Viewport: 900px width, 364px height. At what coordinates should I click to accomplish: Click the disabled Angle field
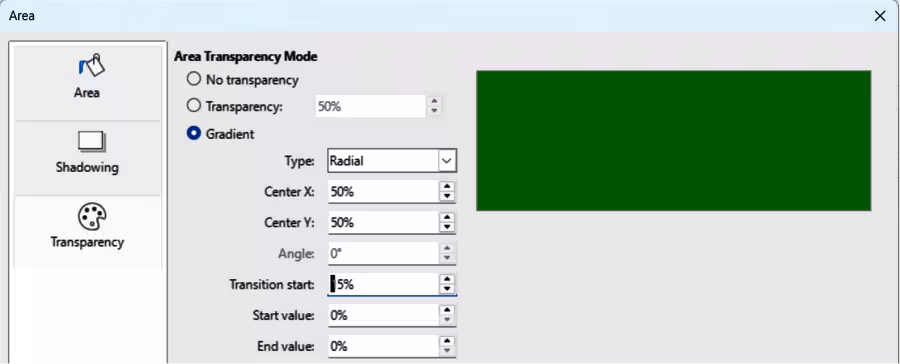(x=383, y=253)
